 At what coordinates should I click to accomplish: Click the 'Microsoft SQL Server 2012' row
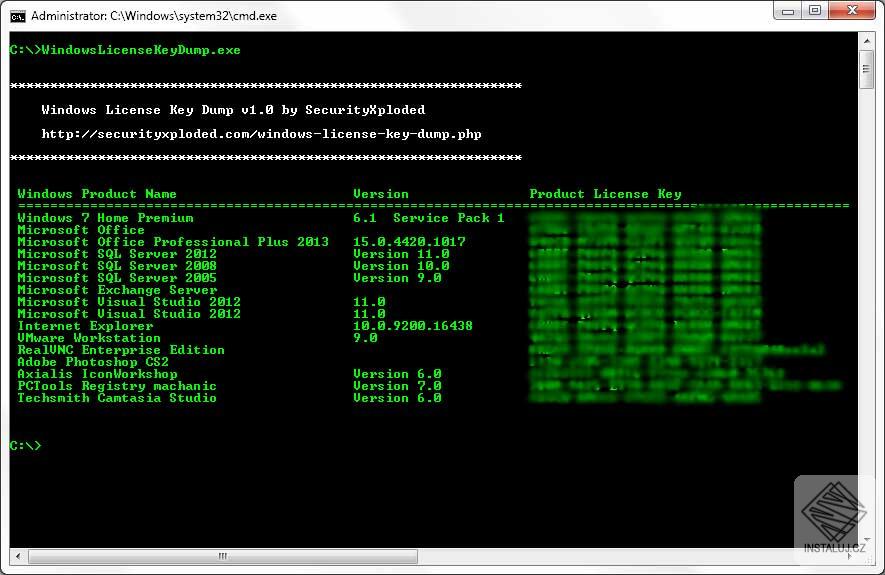[117, 254]
